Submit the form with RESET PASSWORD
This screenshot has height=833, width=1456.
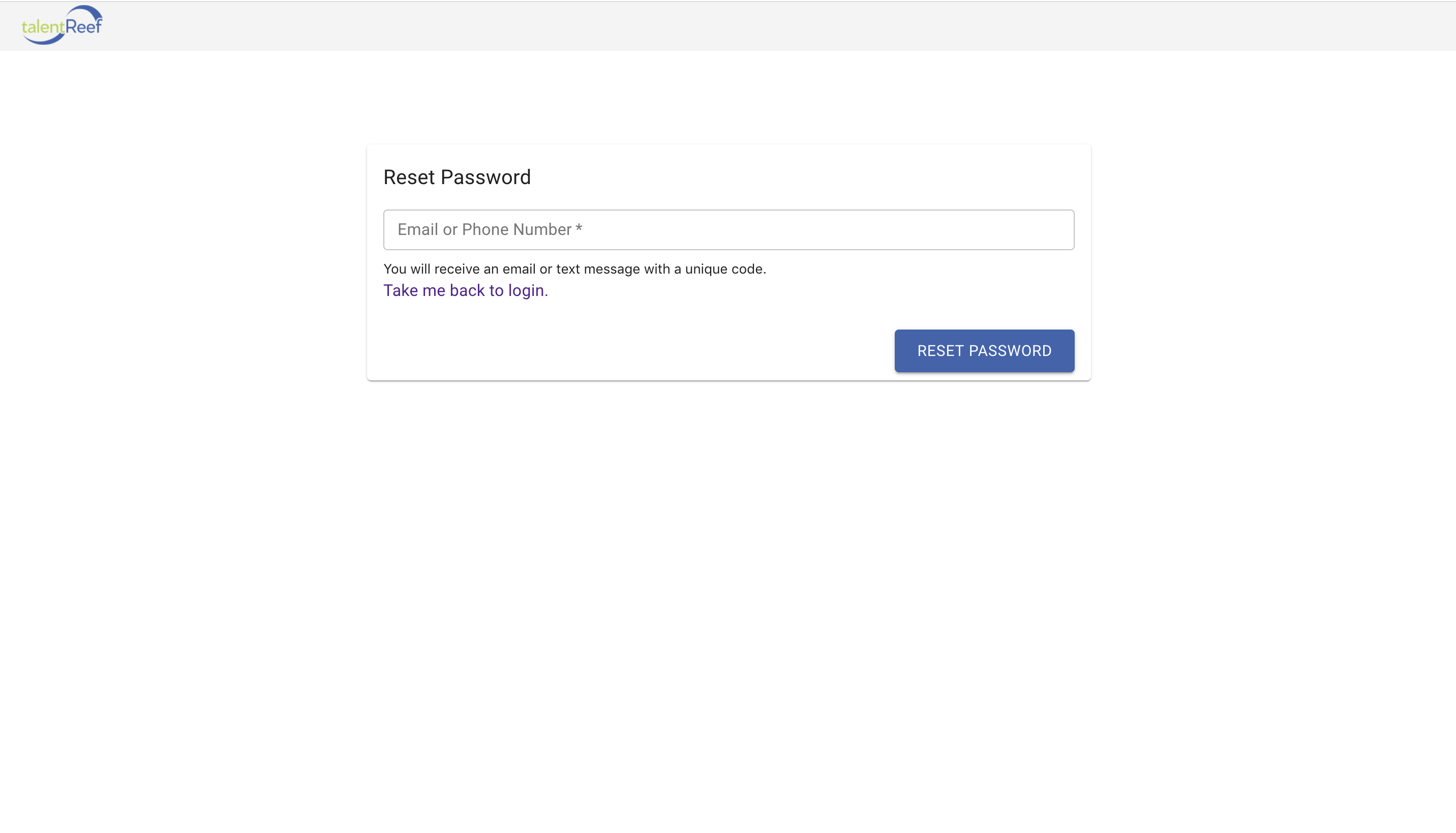[984, 351]
